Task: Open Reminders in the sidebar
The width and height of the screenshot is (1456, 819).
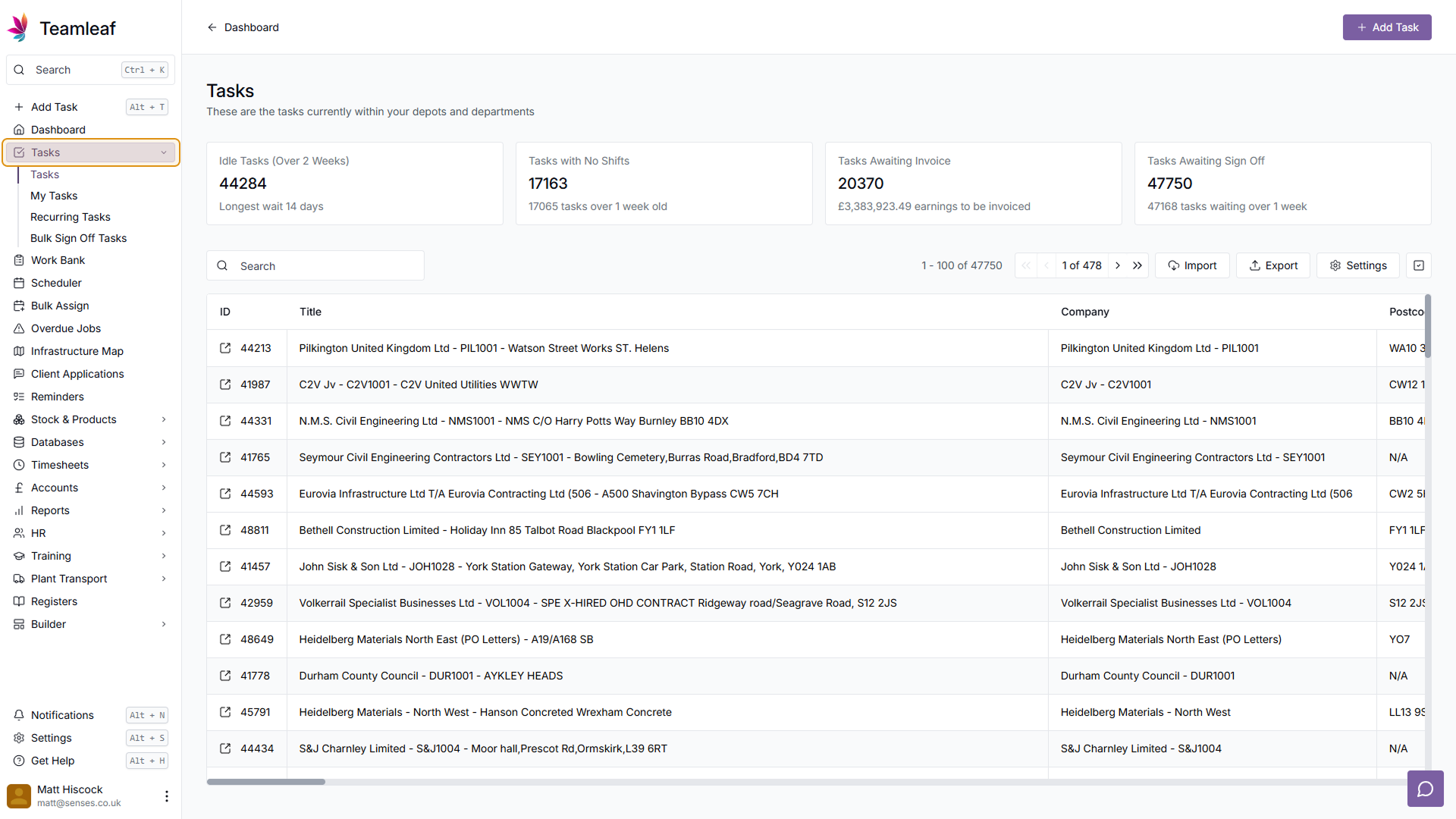Action: point(90,397)
